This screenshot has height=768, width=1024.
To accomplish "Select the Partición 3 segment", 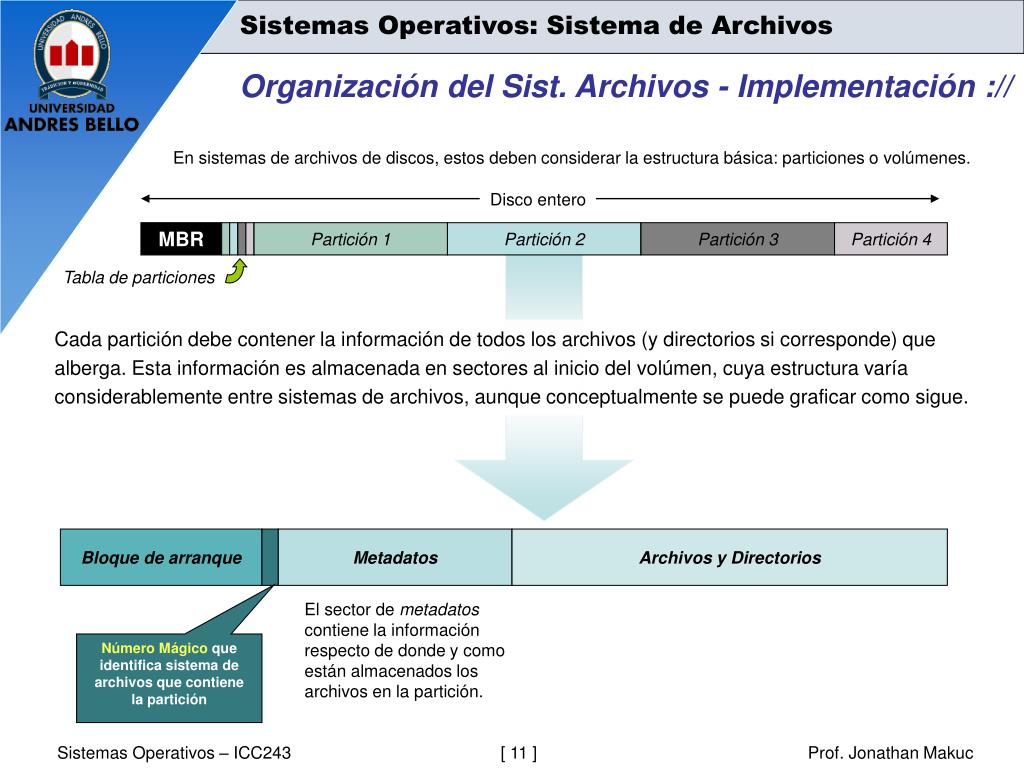I will click(737, 239).
